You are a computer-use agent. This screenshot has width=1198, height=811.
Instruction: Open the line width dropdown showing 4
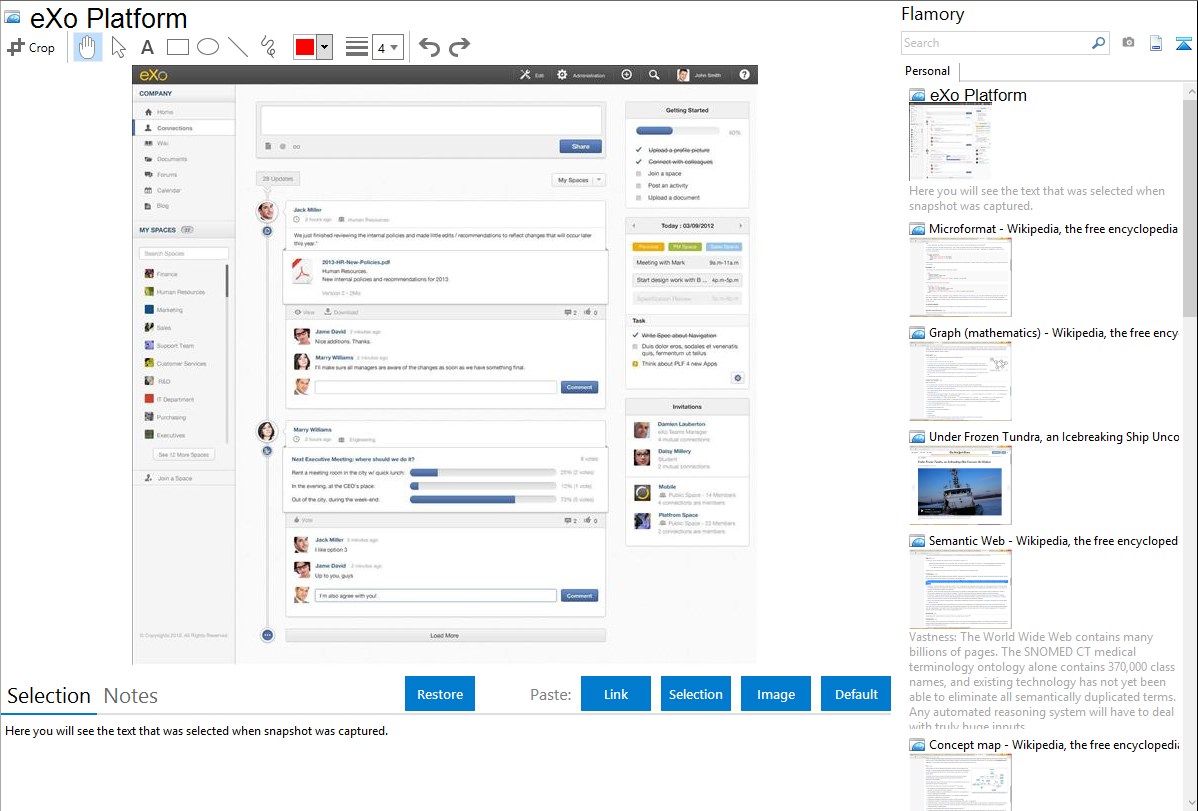click(387, 47)
